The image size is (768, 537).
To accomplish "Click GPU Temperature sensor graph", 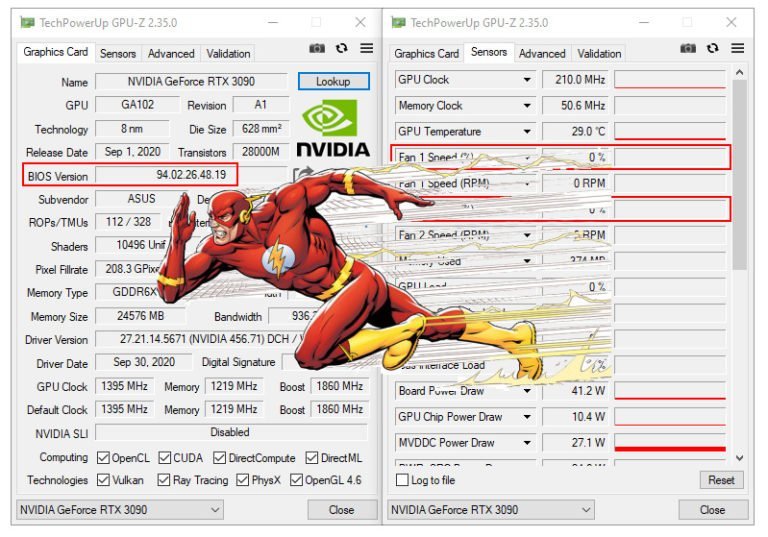I will click(x=670, y=131).
